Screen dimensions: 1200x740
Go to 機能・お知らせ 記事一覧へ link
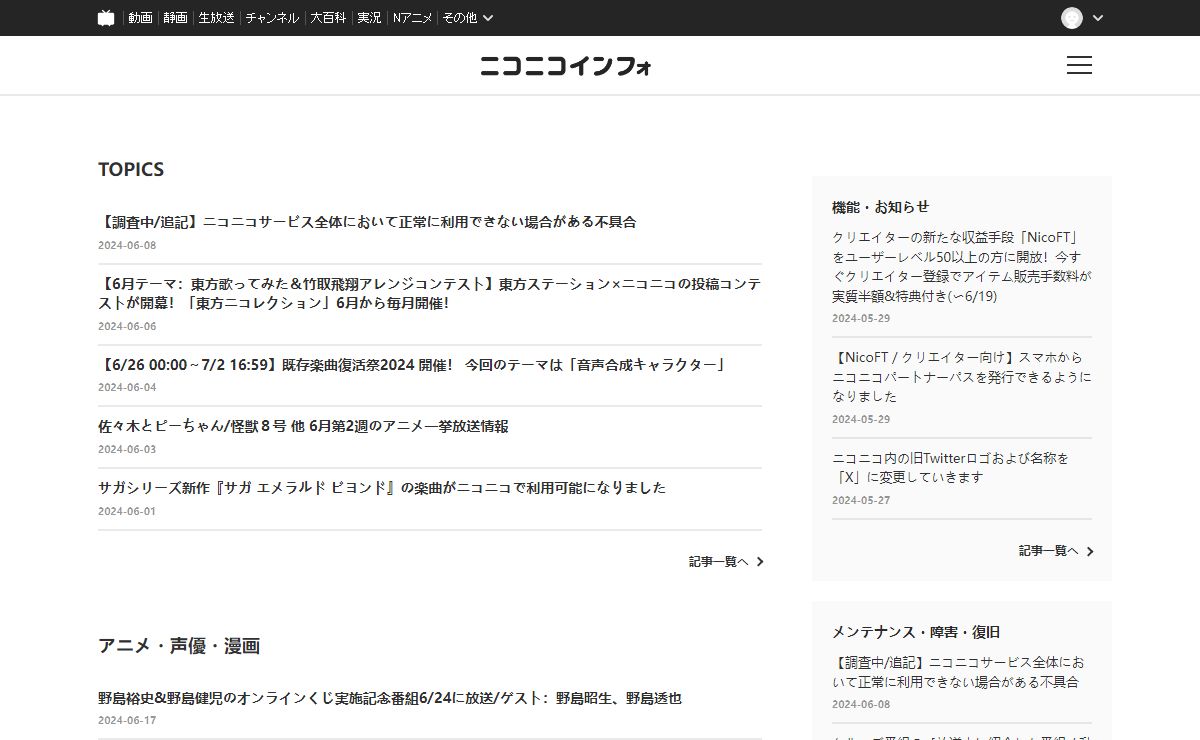pyautogui.click(x=1048, y=551)
